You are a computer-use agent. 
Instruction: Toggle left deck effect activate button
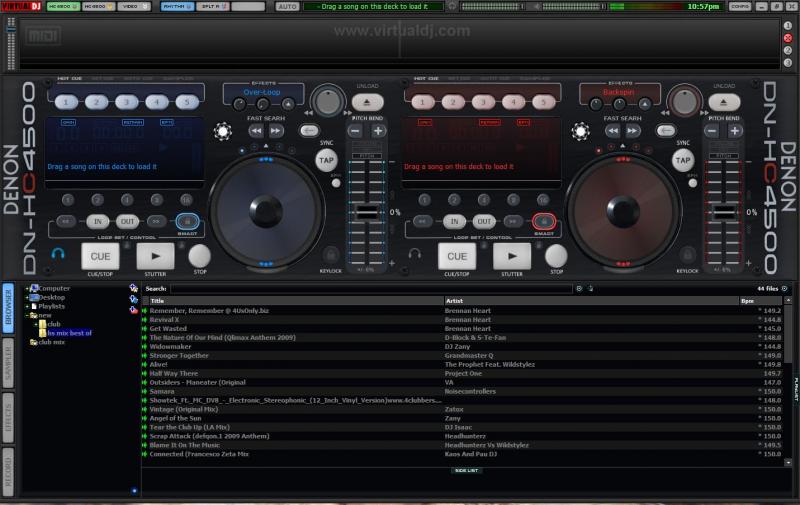point(288,105)
